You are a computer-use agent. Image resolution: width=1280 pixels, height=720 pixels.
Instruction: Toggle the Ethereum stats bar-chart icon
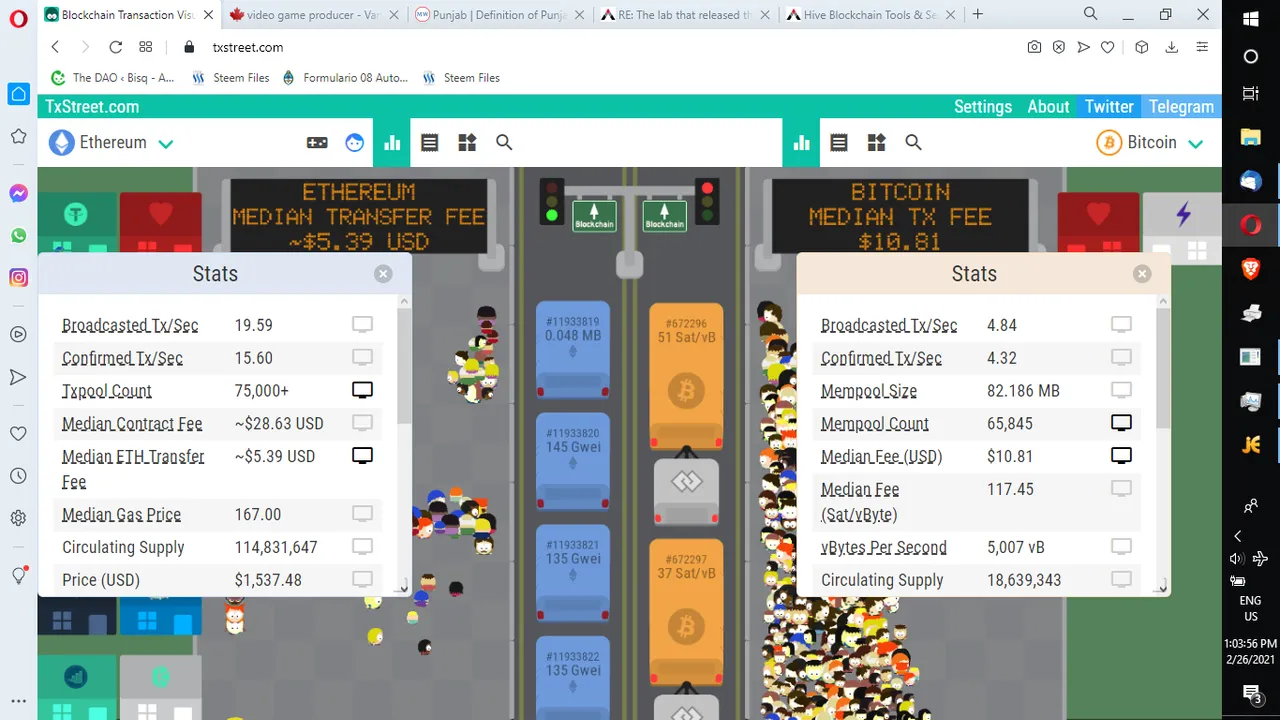point(392,143)
